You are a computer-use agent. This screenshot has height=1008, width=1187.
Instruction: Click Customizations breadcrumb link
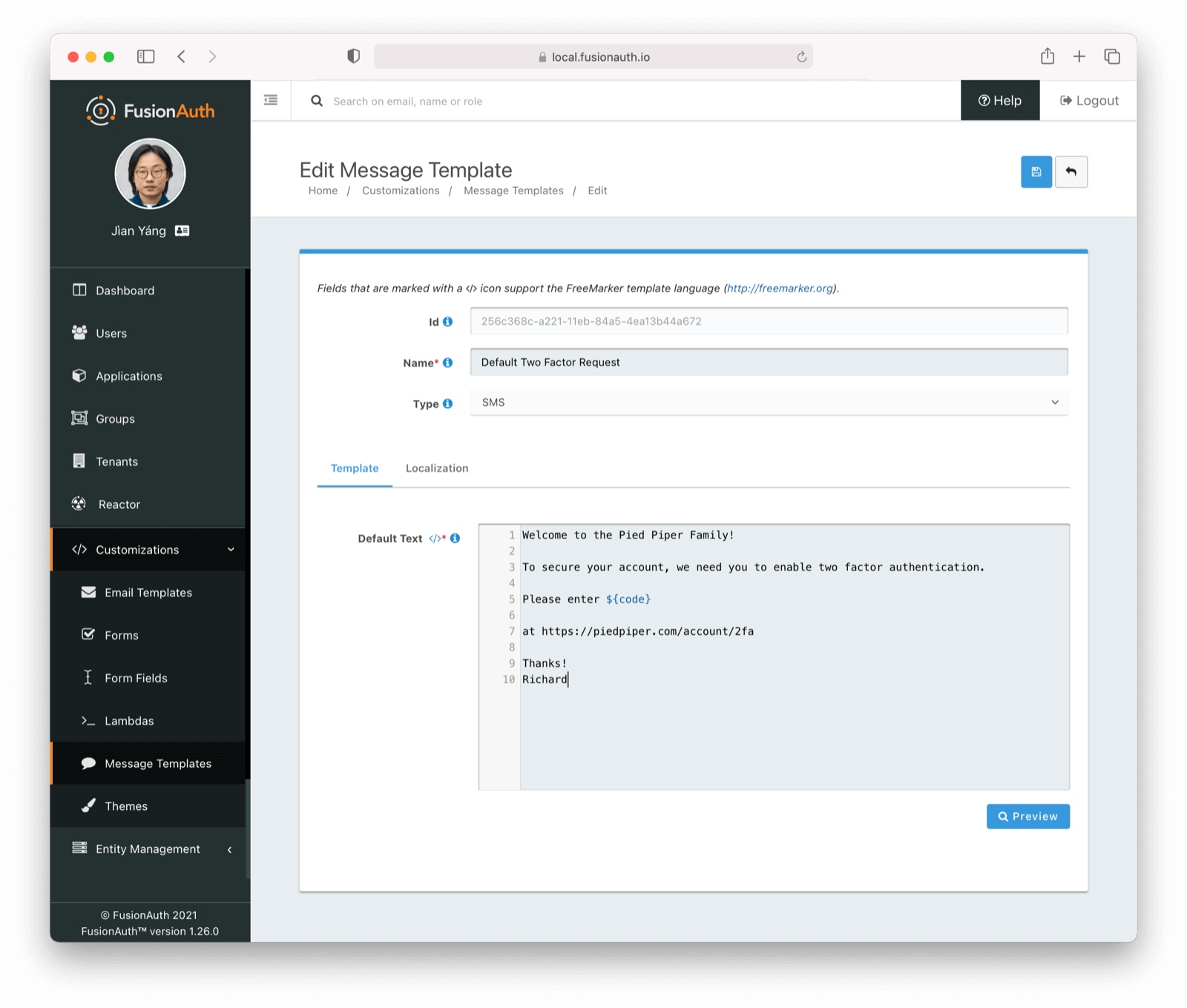(401, 191)
